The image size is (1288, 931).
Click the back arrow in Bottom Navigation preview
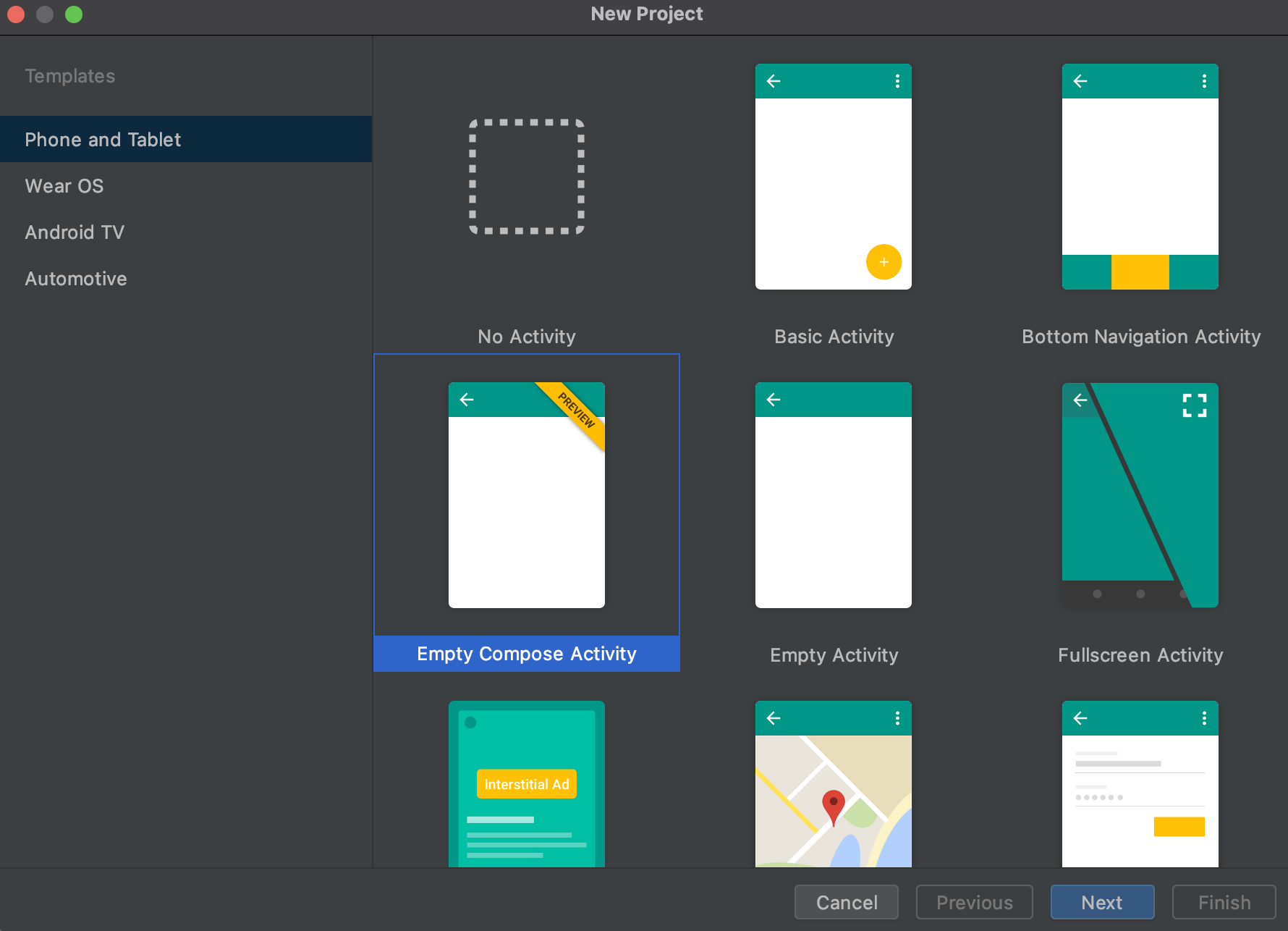(x=1080, y=81)
